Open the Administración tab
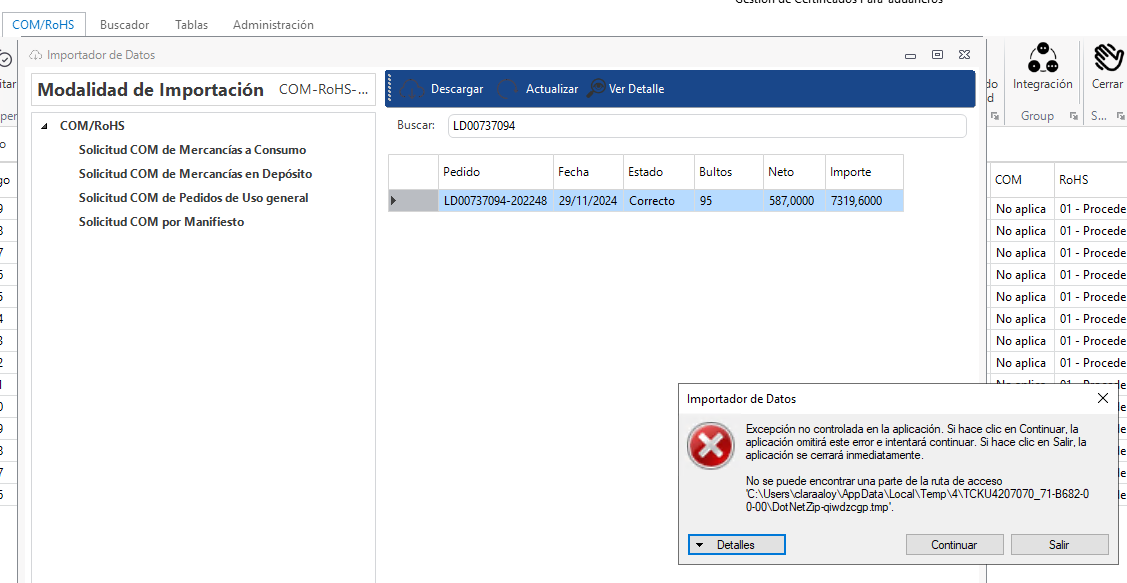This screenshot has height=583, width=1127. [273, 25]
